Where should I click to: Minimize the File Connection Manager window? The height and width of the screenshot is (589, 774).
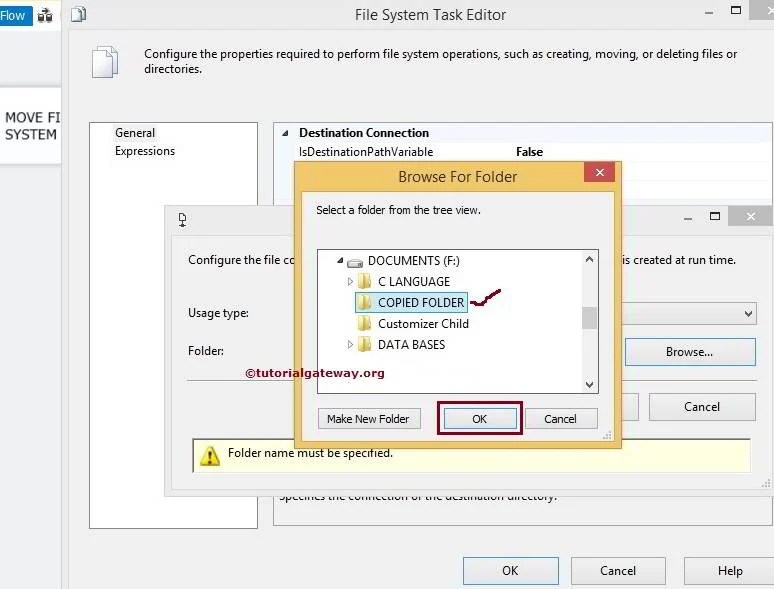pos(688,218)
